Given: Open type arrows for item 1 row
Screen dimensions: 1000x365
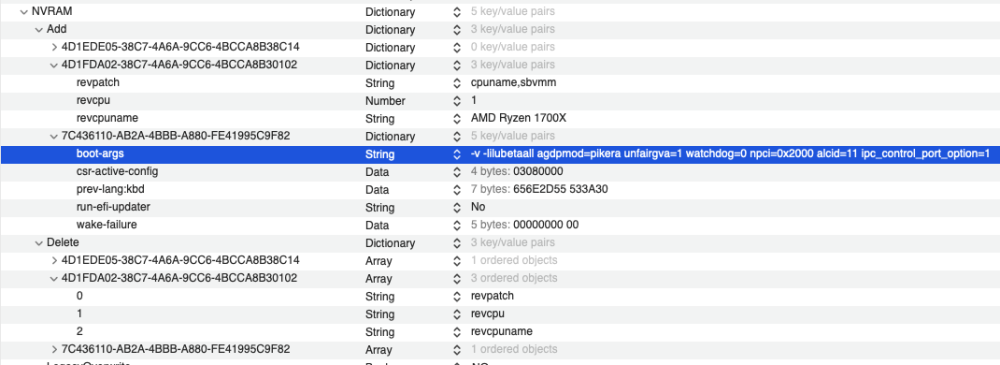Looking at the screenshot, I should [x=457, y=314].
